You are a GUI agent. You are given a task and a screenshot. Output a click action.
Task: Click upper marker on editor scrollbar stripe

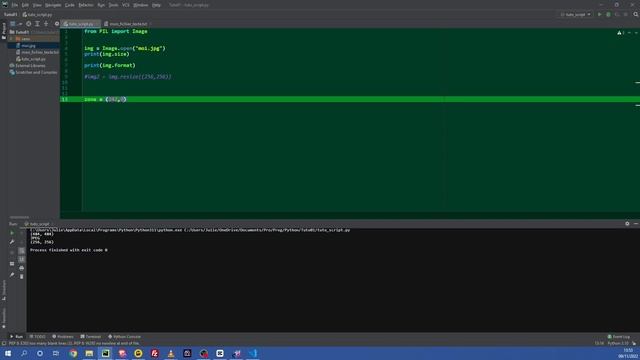point(637,83)
